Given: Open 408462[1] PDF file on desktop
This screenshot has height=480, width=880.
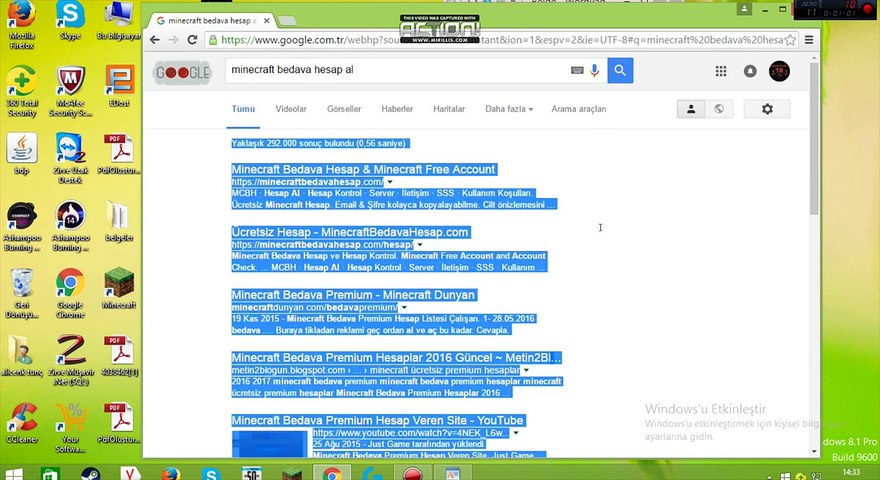Looking at the screenshot, I should pos(119,356).
